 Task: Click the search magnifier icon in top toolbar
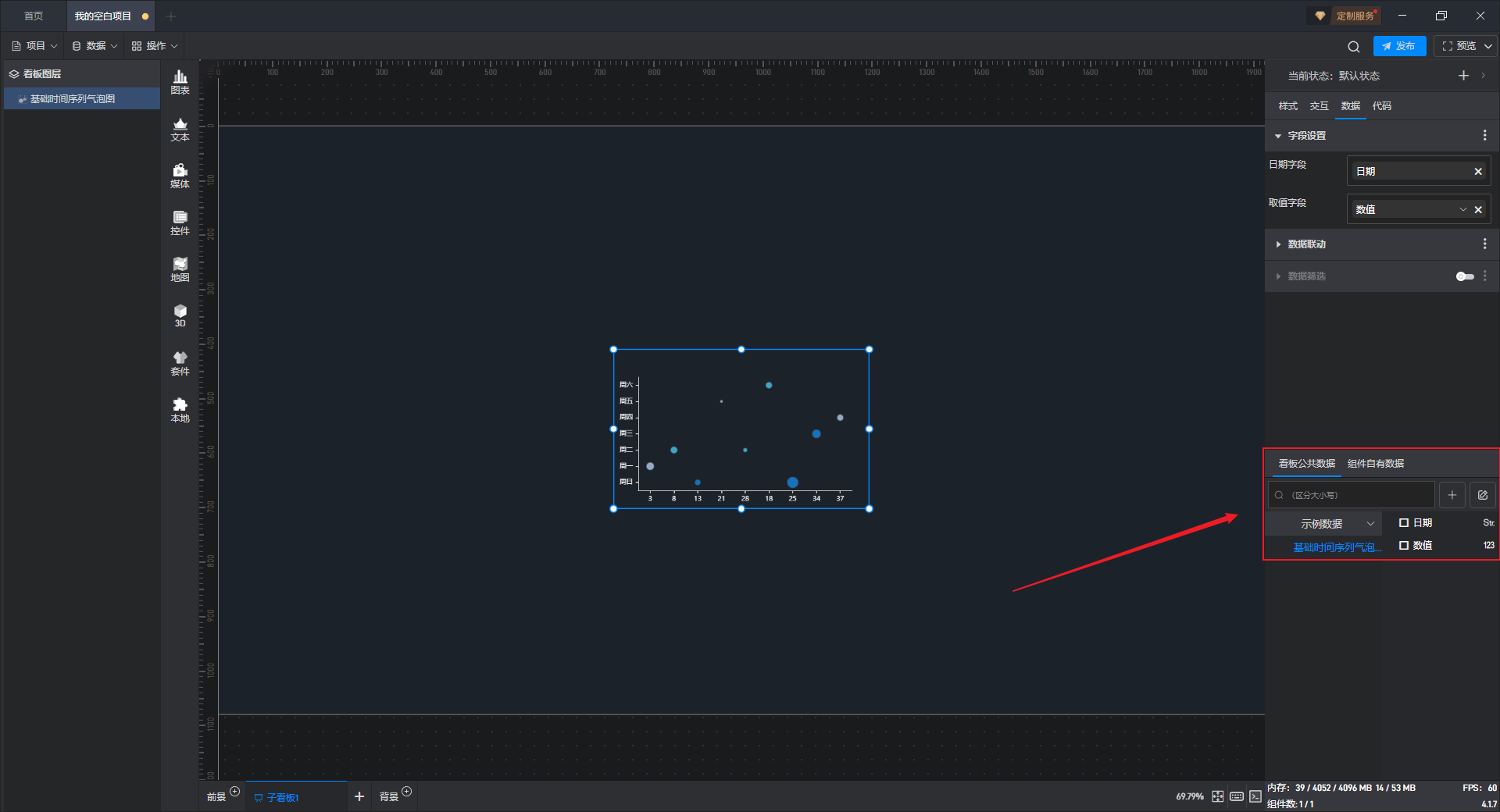(x=1354, y=46)
